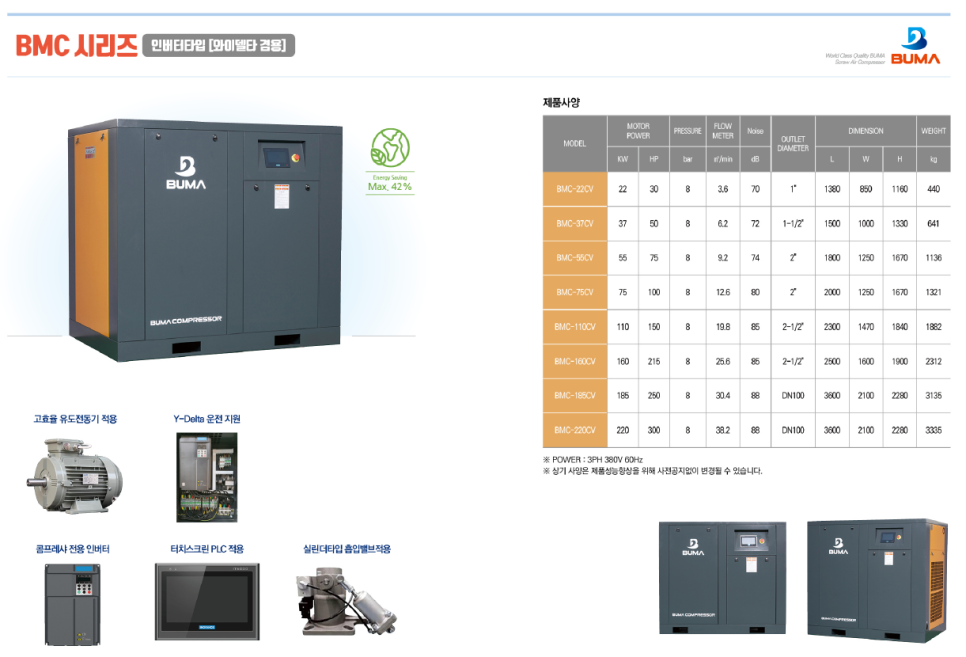Viewport: 966px width, 657px height.
Task: Click weight value 3135 in BMC-185CV row
Action: pos(933,396)
